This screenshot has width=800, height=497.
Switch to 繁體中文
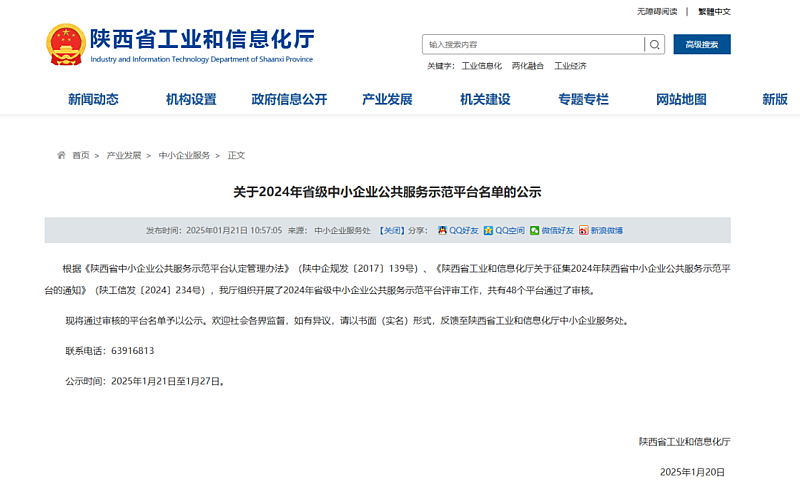click(x=714, y=12)
